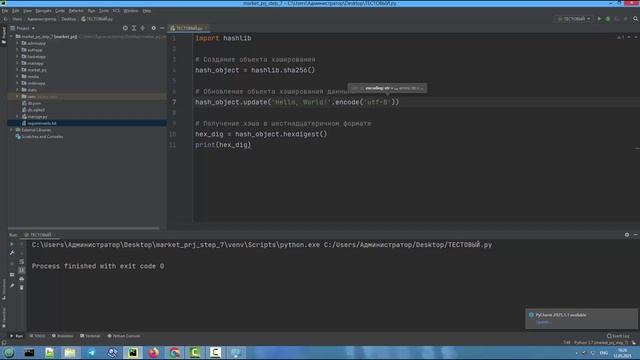The height and width of the screenshot is (360, 640).
Task: Expand the media folder
Action: 17,76
